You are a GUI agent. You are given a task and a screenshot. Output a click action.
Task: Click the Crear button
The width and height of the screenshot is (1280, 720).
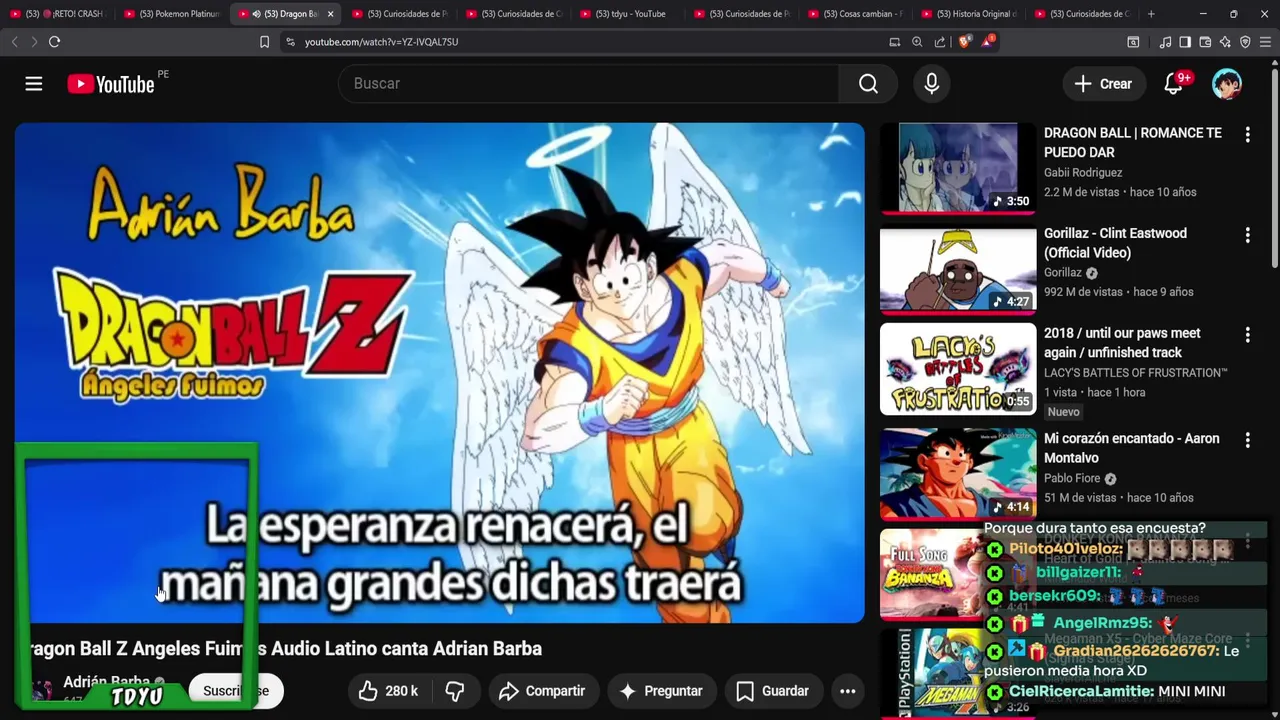1103,84
